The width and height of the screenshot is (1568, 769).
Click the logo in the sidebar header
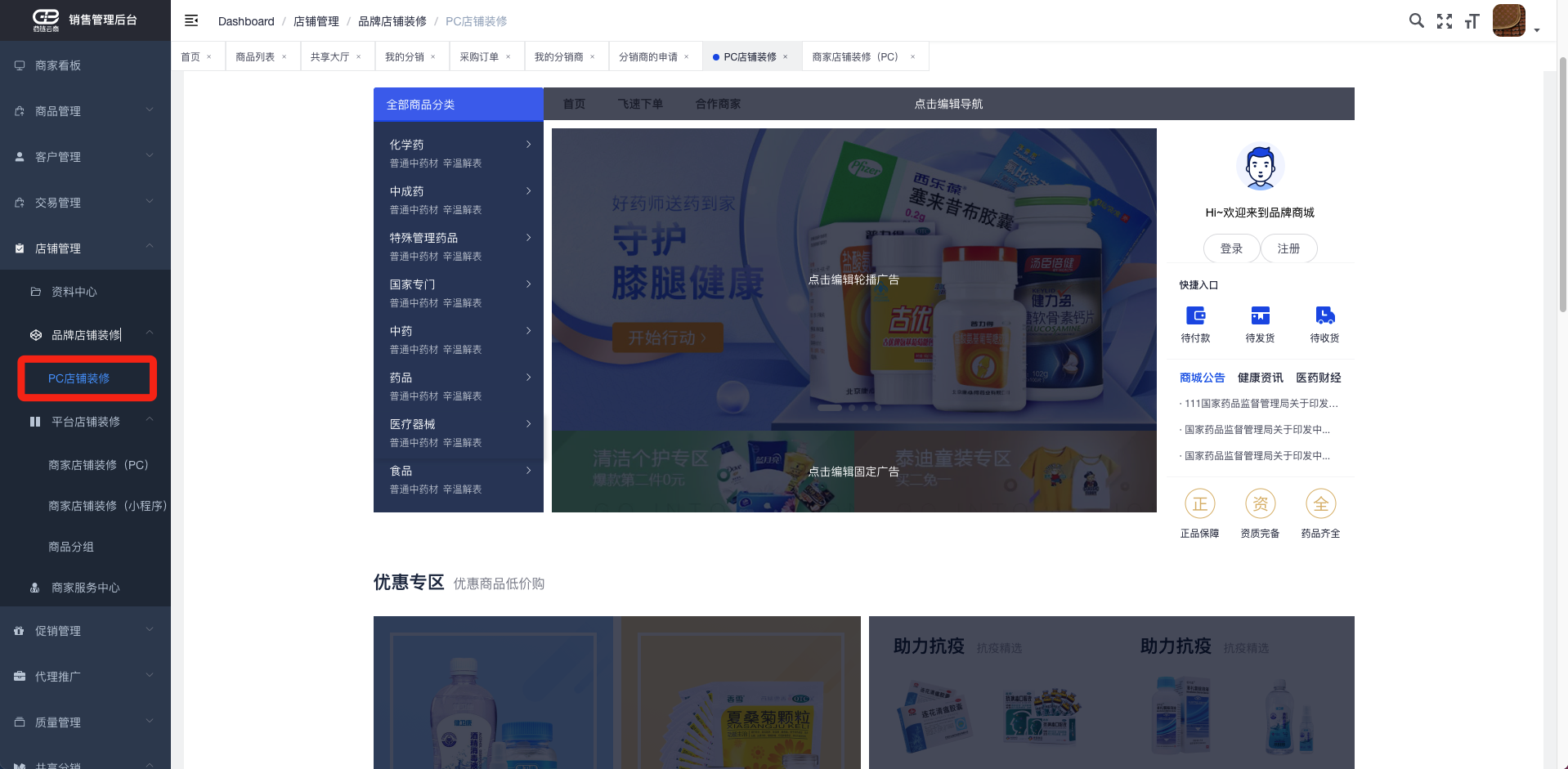(46, 20)
